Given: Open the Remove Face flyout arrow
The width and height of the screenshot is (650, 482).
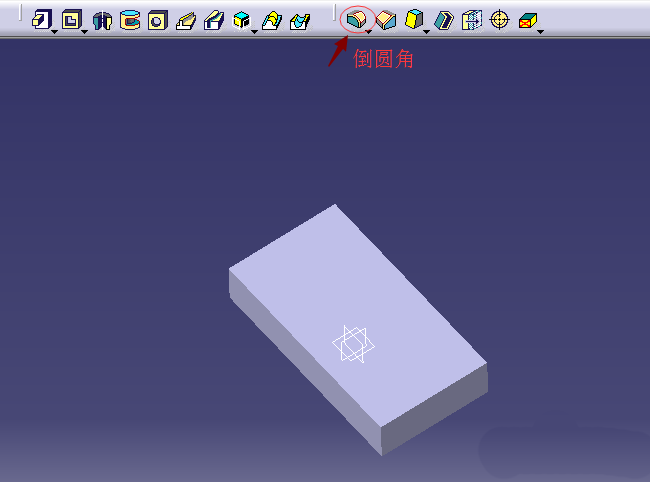Looking at the screenshot, I should click(541, 32).
